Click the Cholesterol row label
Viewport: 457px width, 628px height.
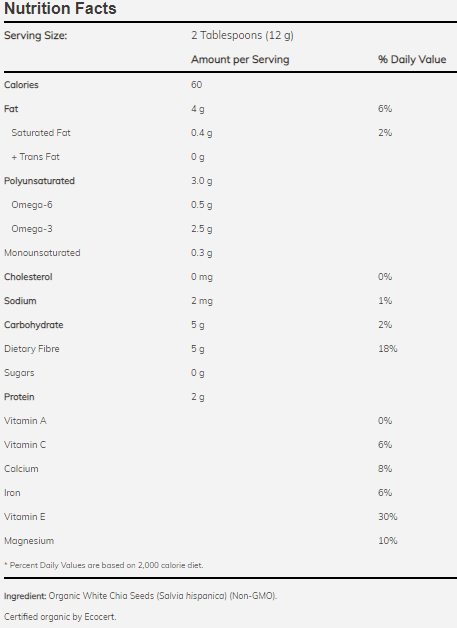[x=28, y=277]
